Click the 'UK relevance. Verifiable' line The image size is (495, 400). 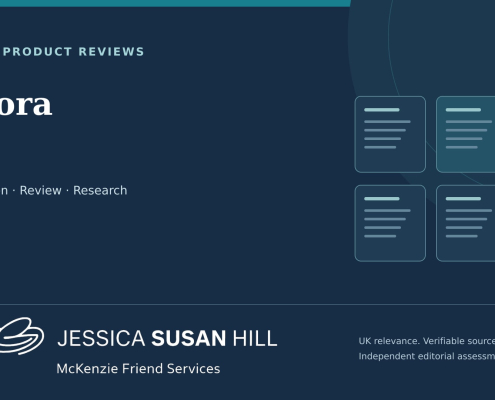(x=427, y=341)
